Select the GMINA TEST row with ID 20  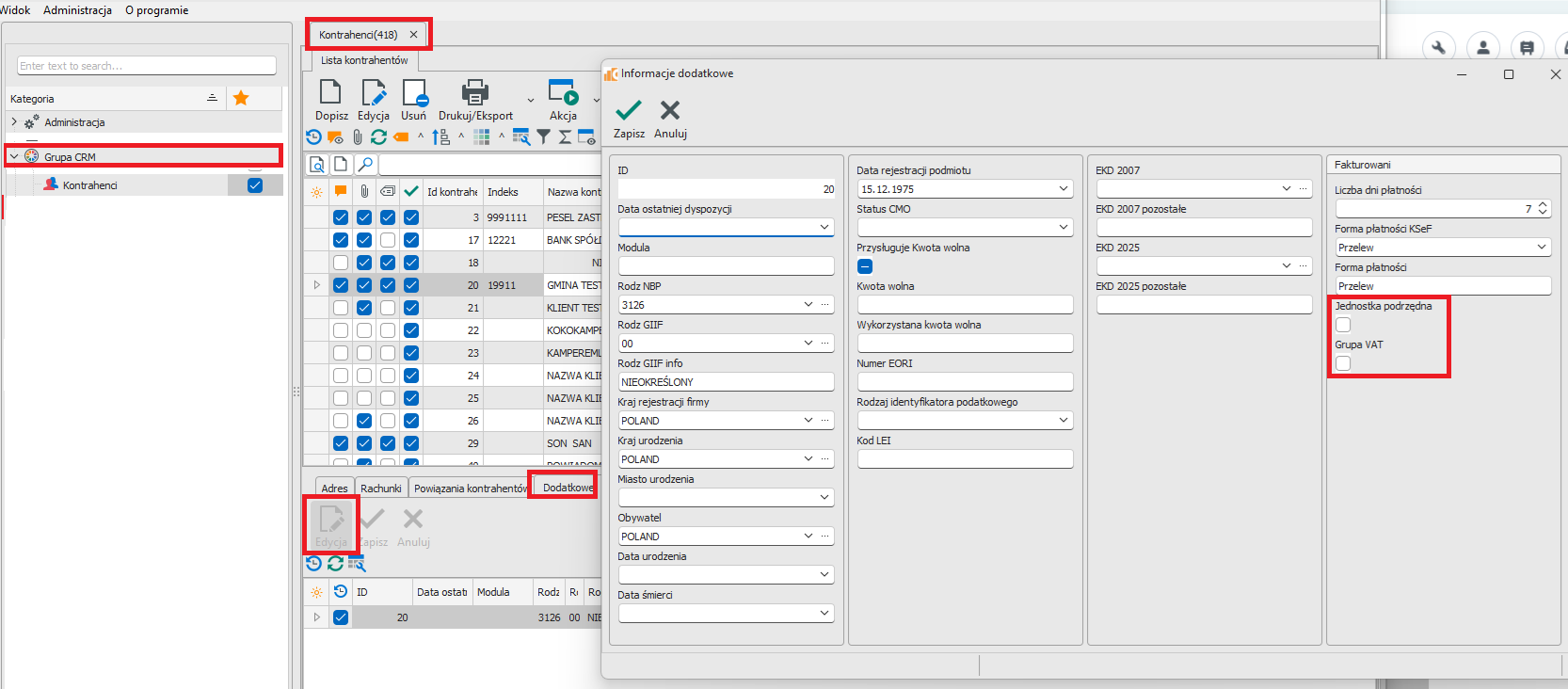(572, 285)
